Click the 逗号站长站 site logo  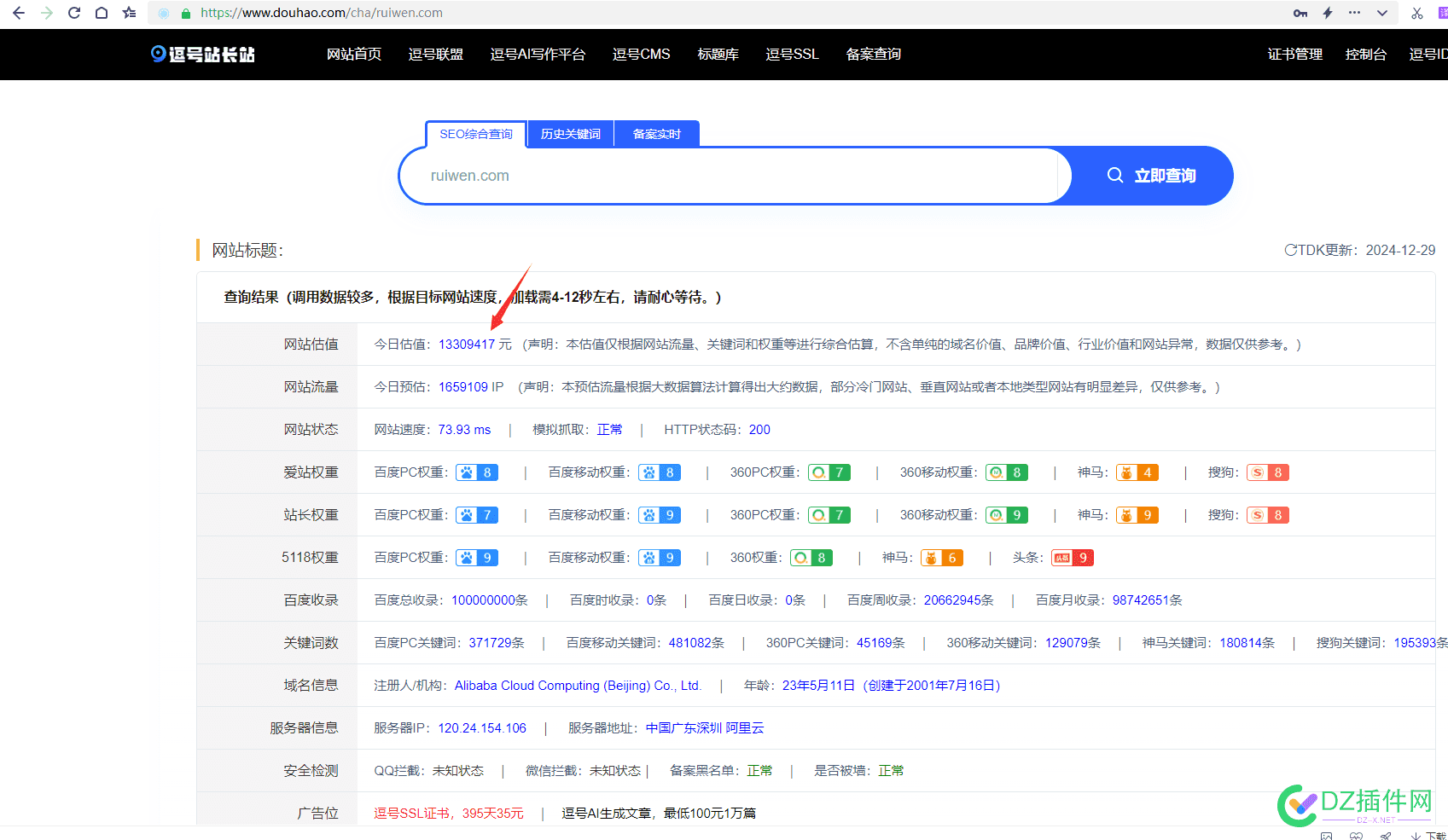pos(203,54)
